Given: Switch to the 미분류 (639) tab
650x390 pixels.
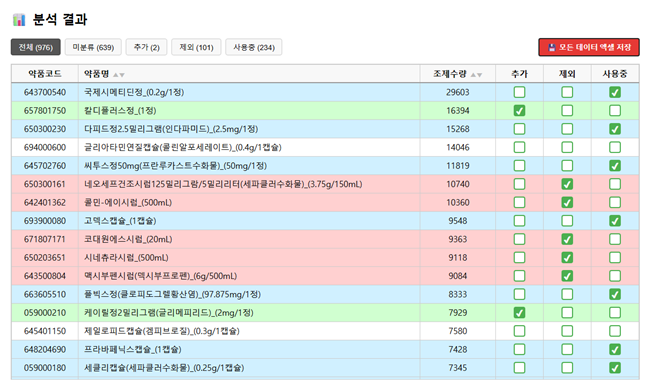Looking at the screenshot, I should pyautogui.click(x=93, y=47).
